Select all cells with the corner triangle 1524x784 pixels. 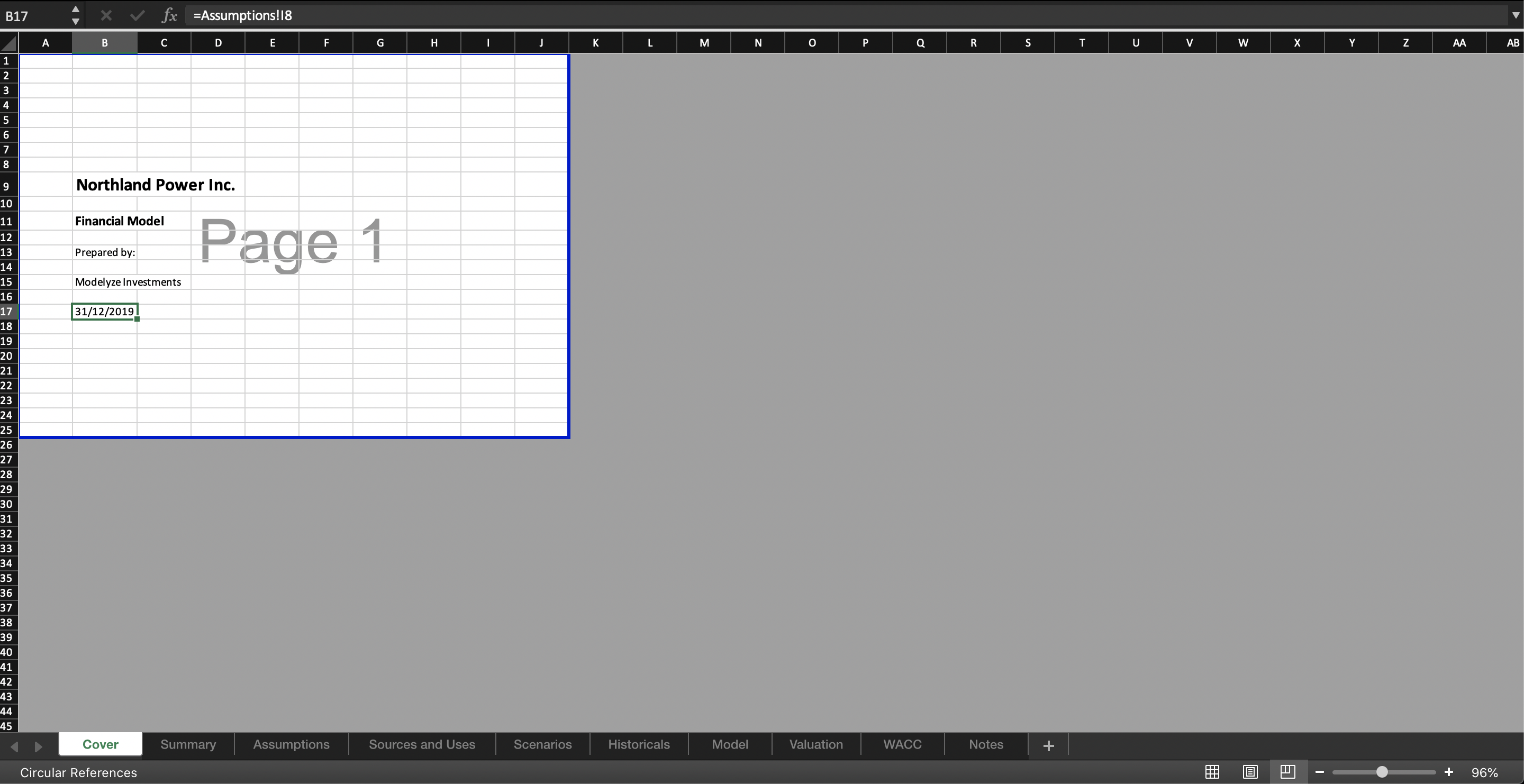pyautogui.click(x=9, y=42)
